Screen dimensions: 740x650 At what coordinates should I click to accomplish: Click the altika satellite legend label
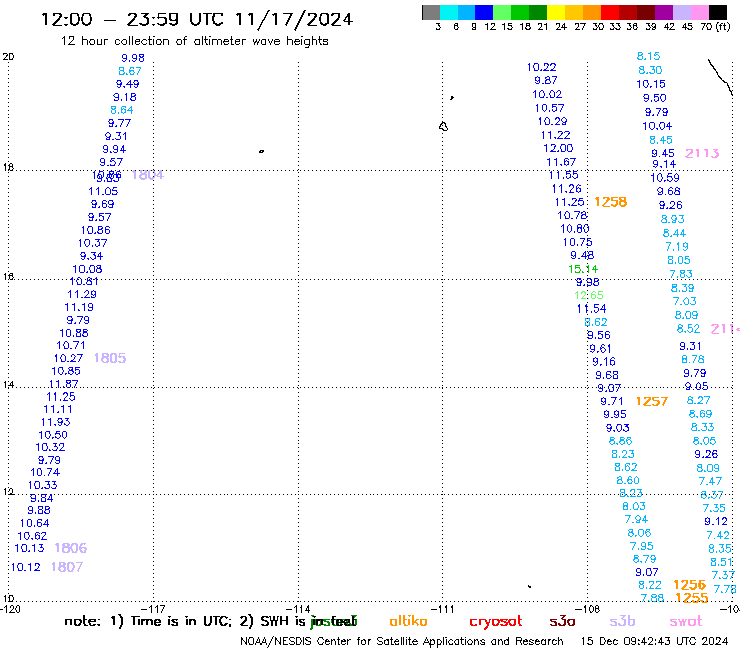[x=408, y=621]
